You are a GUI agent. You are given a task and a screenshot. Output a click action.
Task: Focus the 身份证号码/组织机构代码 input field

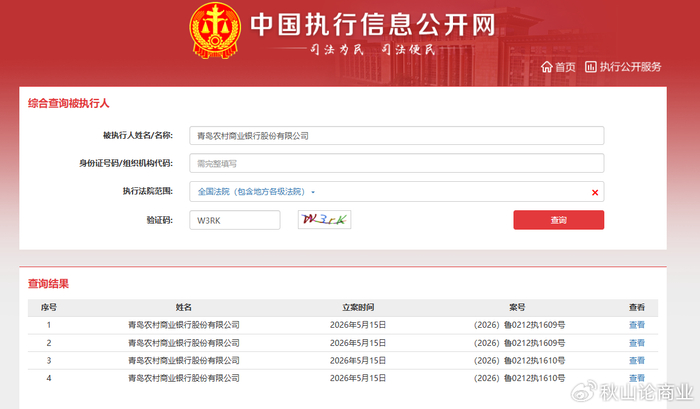[396, 163]
